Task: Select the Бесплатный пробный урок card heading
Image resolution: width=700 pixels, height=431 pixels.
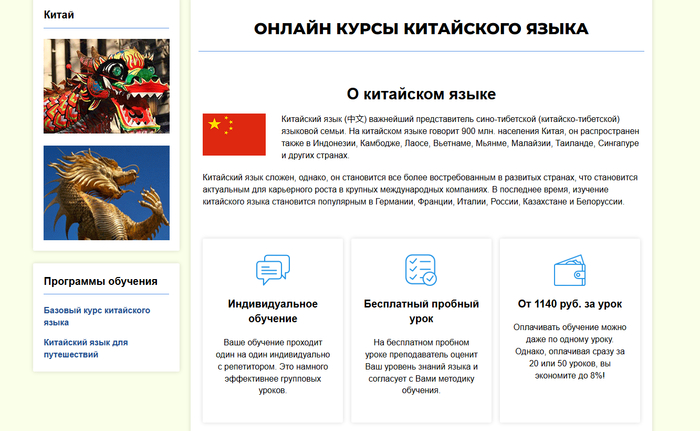Action: [420, 310]
